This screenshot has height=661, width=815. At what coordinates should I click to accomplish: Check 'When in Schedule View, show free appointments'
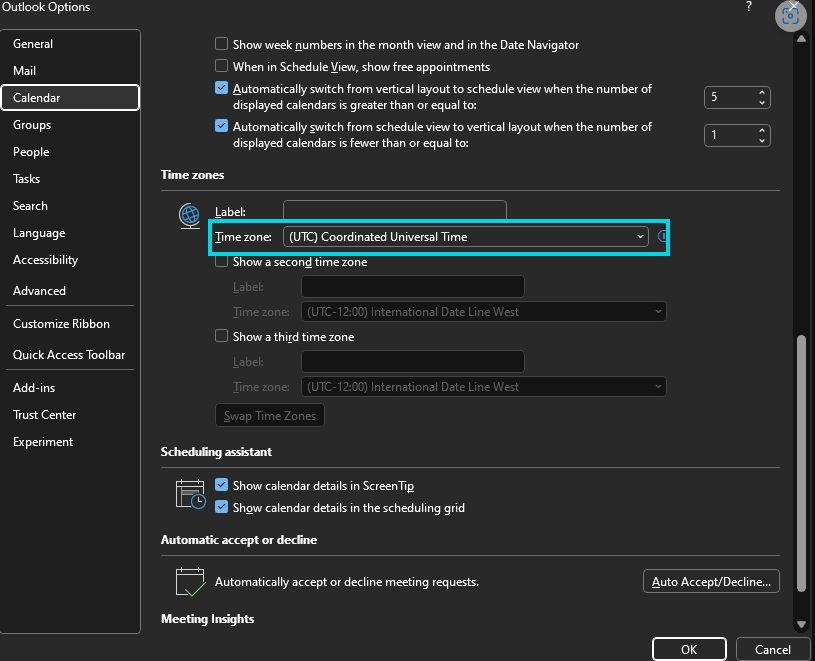pyautogui.click(x=221, y=65)
